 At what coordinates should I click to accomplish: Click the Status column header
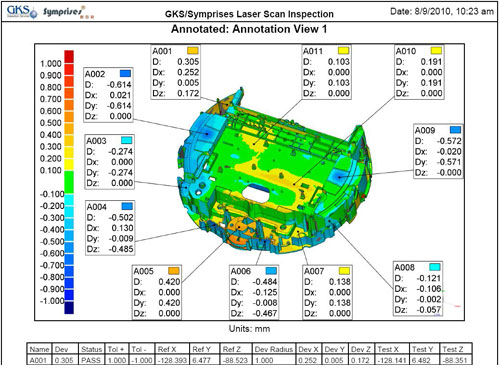(91, 349)
